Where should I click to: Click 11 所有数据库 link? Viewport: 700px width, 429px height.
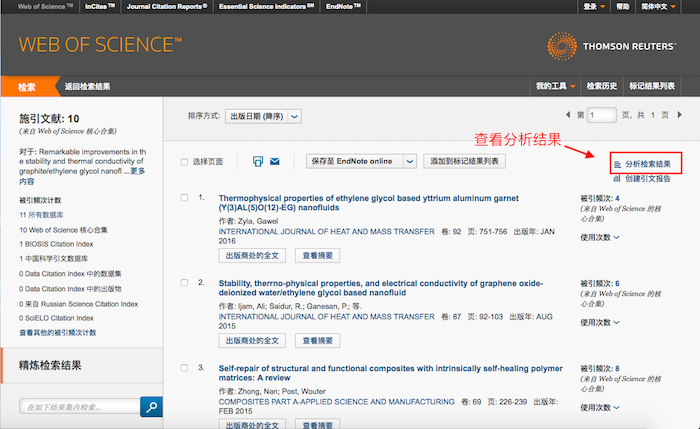(41, 215)
